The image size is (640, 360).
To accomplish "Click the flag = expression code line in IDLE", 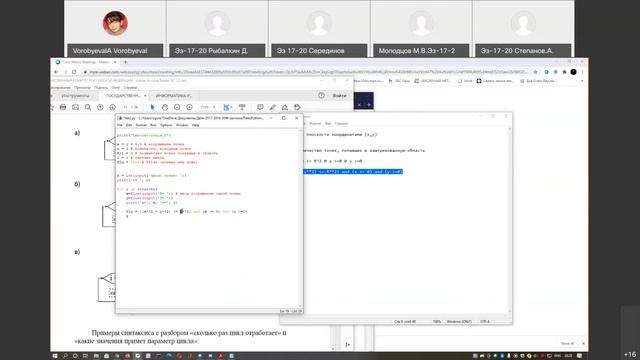I will click(x=187, y=211).
